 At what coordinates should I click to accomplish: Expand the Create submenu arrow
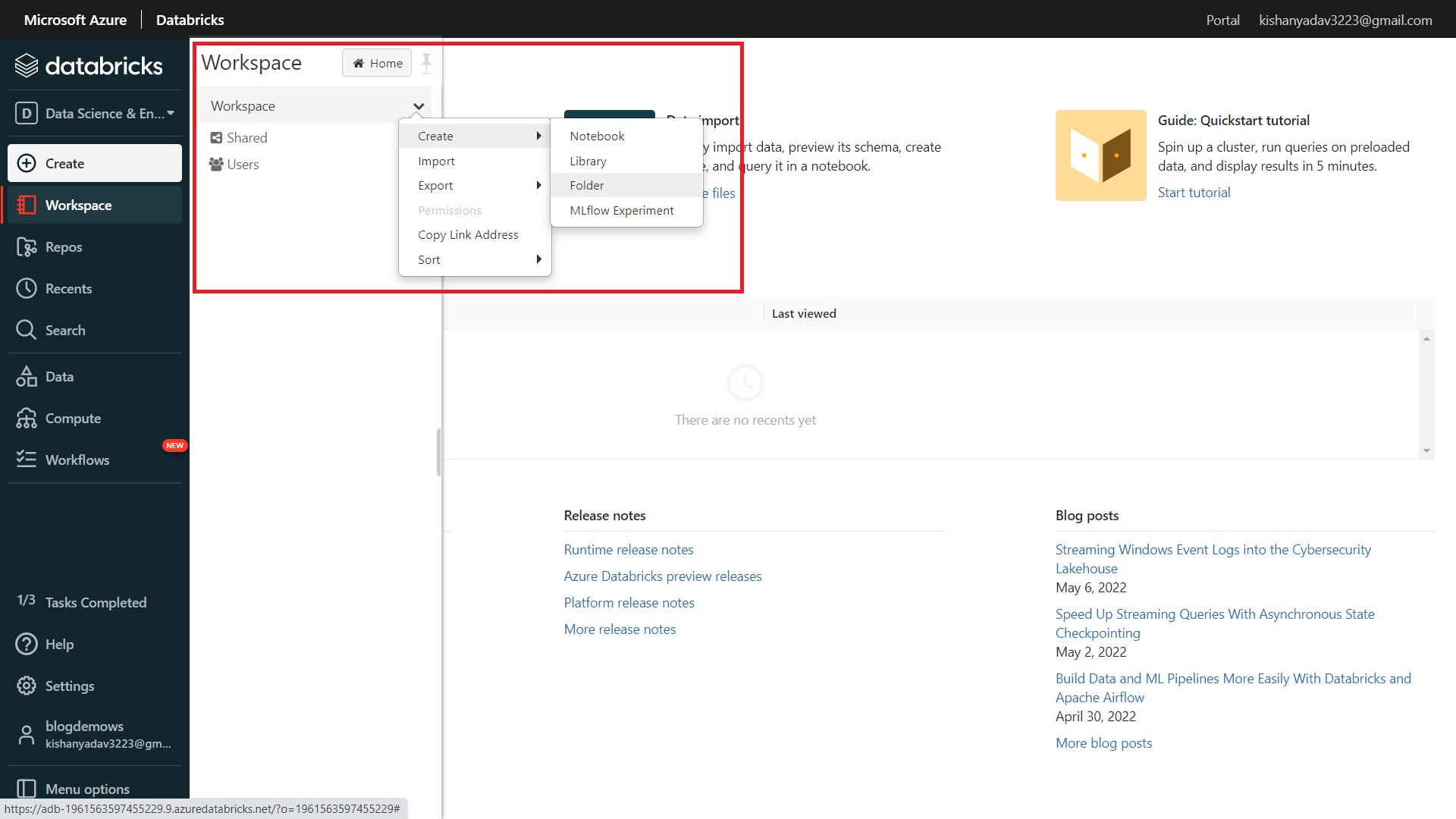(x=538, y=136)
